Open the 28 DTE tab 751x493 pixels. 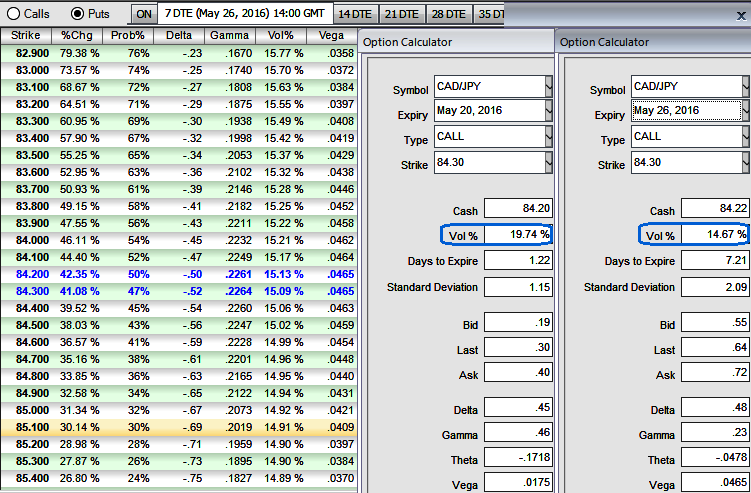(x=448, y=14)
